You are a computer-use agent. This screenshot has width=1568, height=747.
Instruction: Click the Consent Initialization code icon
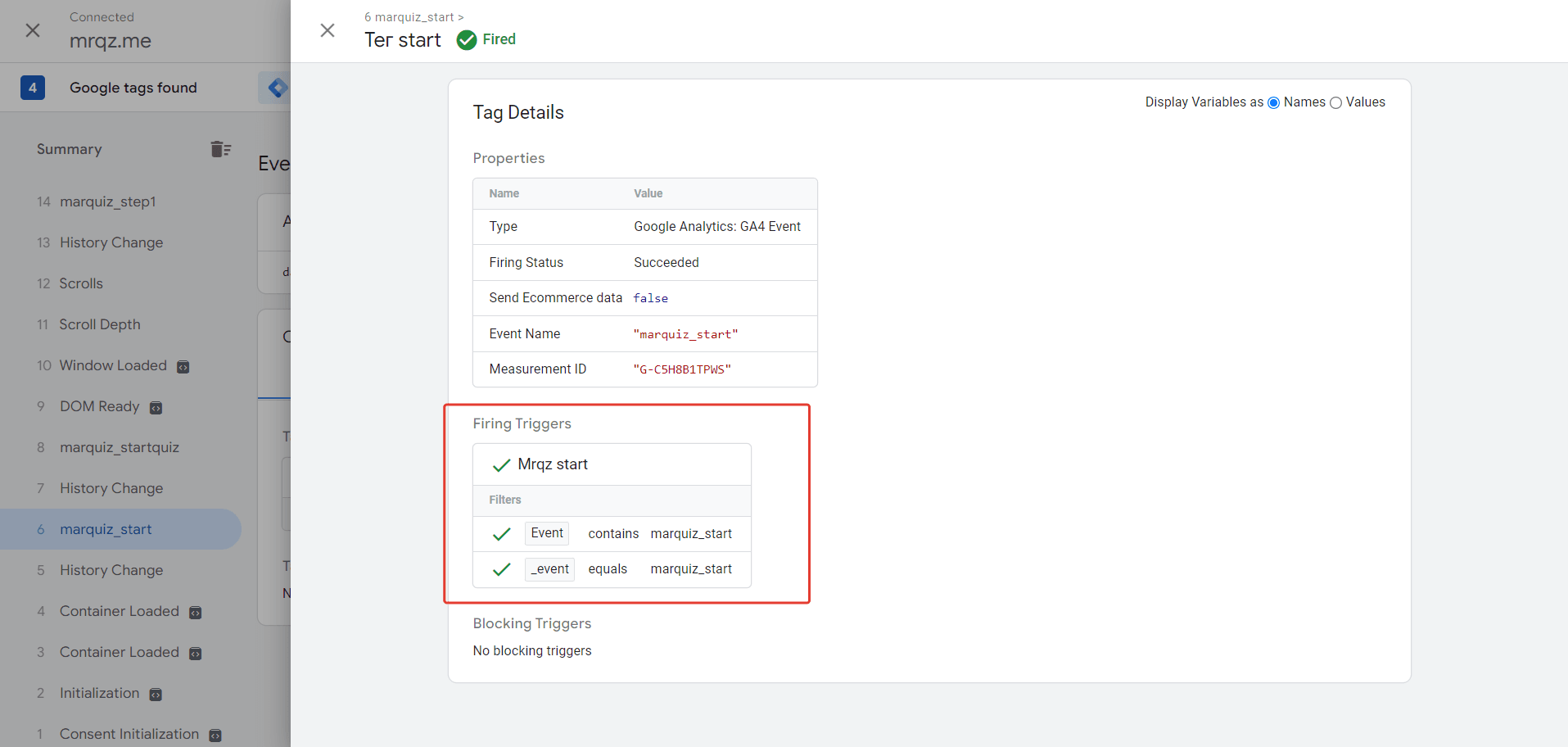point(215,736)
